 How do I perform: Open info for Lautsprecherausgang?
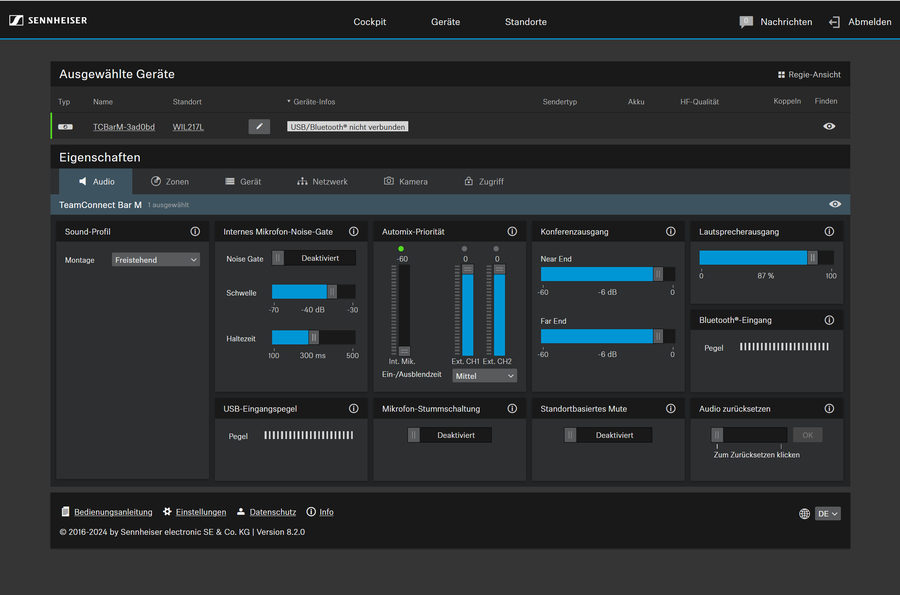(829, 231)
